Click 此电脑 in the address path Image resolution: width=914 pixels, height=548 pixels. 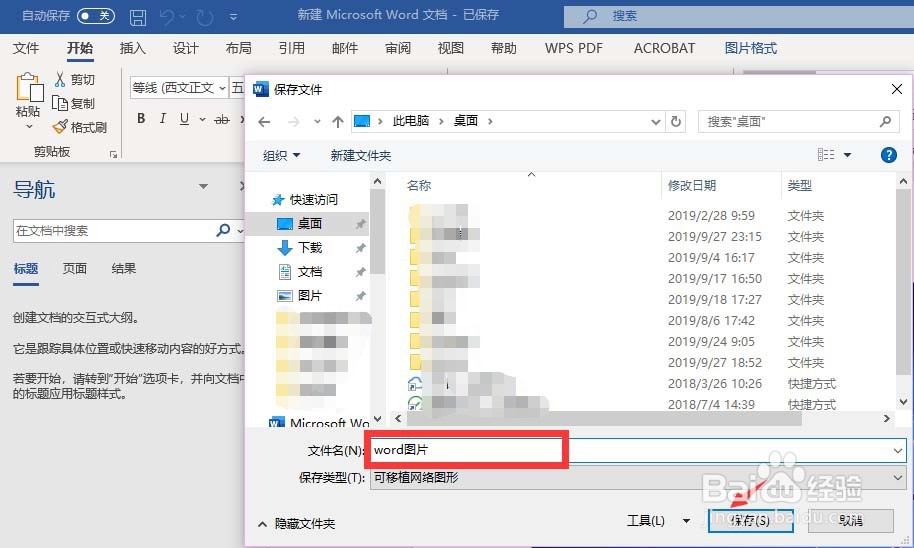[x=410, y=121]
